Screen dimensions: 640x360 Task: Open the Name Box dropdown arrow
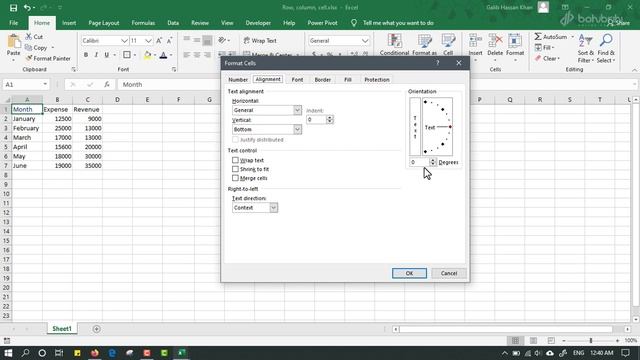(x=45, y=84)
